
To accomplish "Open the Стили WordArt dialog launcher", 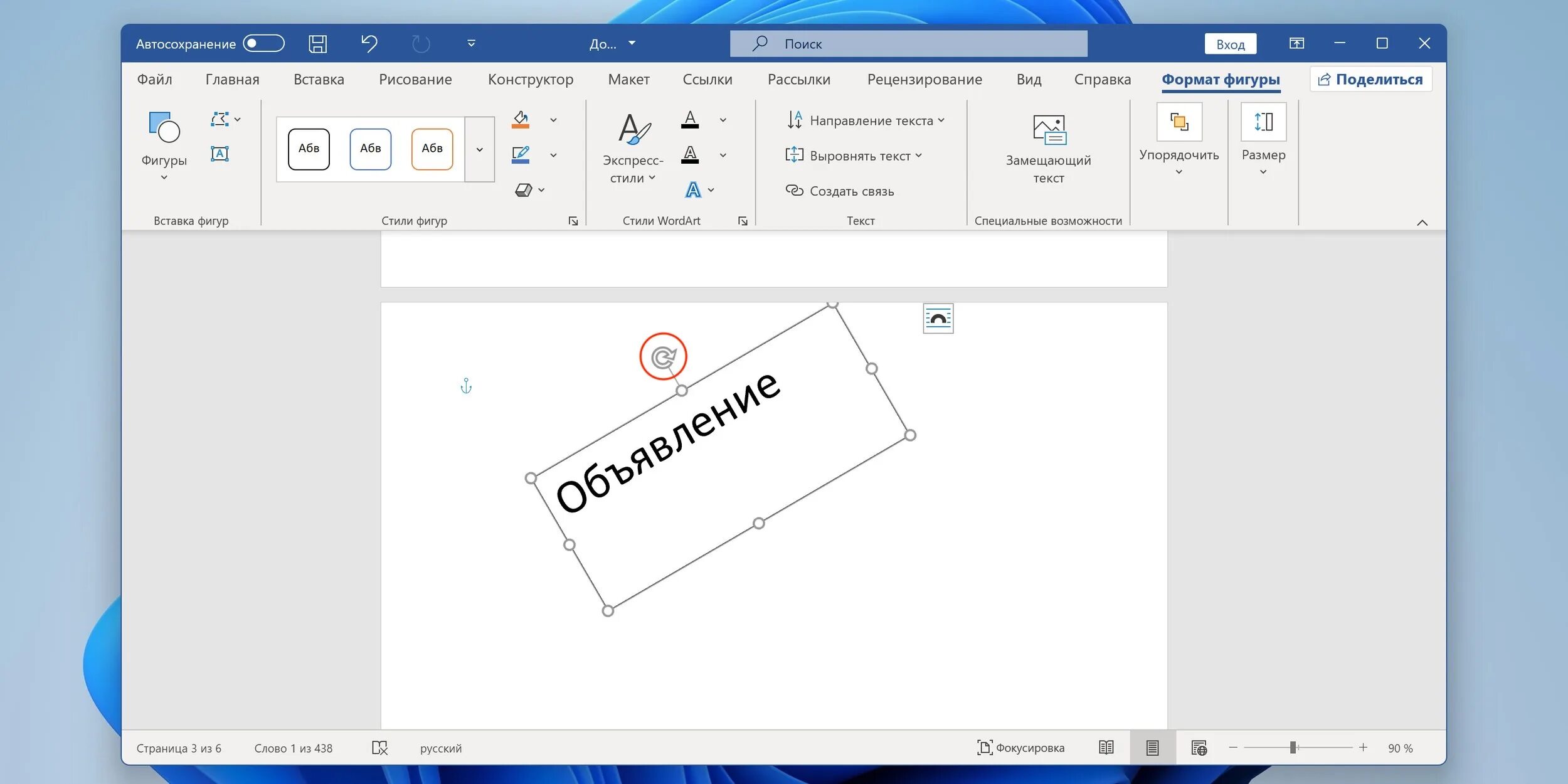I will 743,221.
